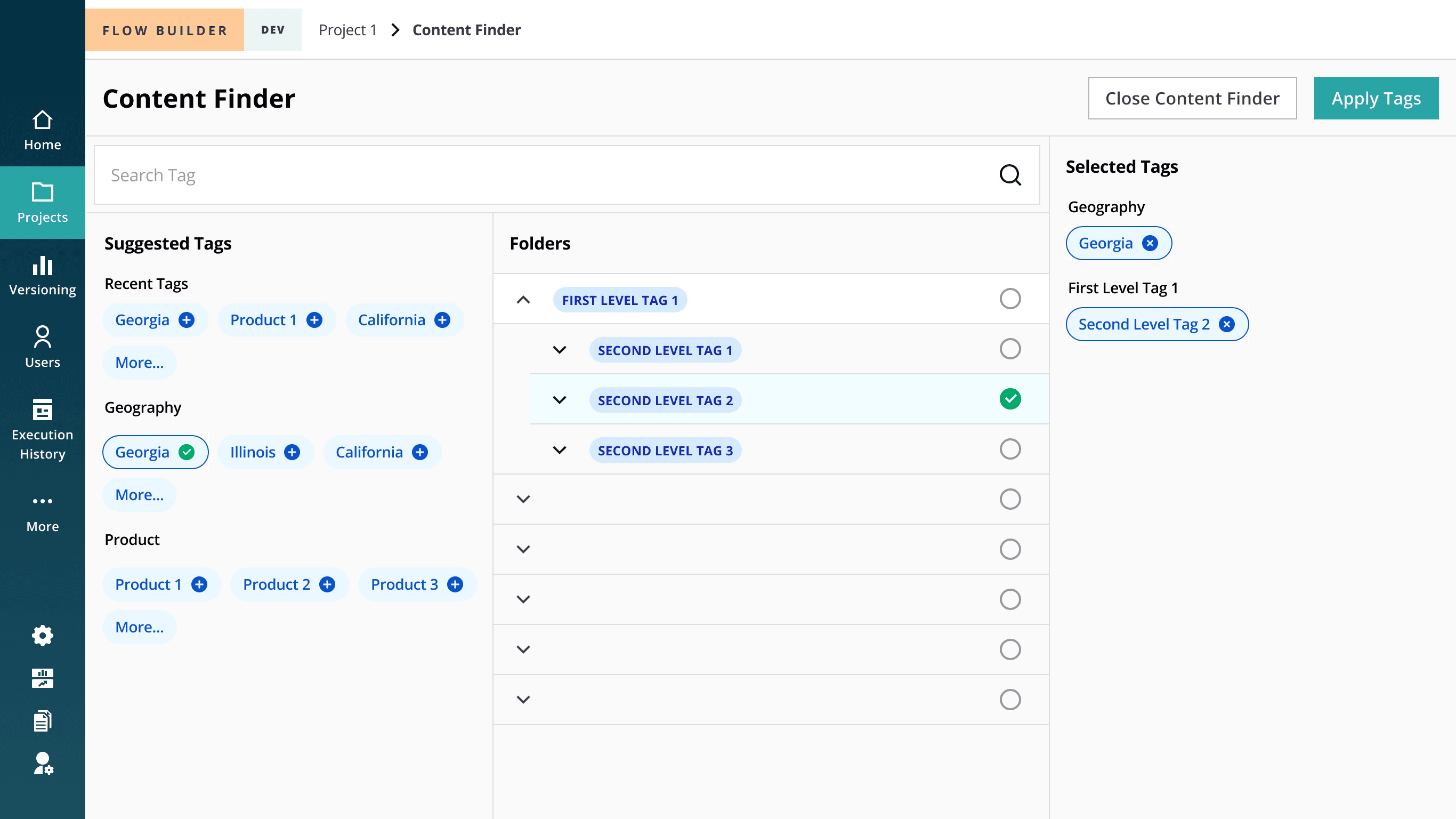Open the documents icon in sidebar
This screenshot has height=819, width=1456.
tap(43, 720)
